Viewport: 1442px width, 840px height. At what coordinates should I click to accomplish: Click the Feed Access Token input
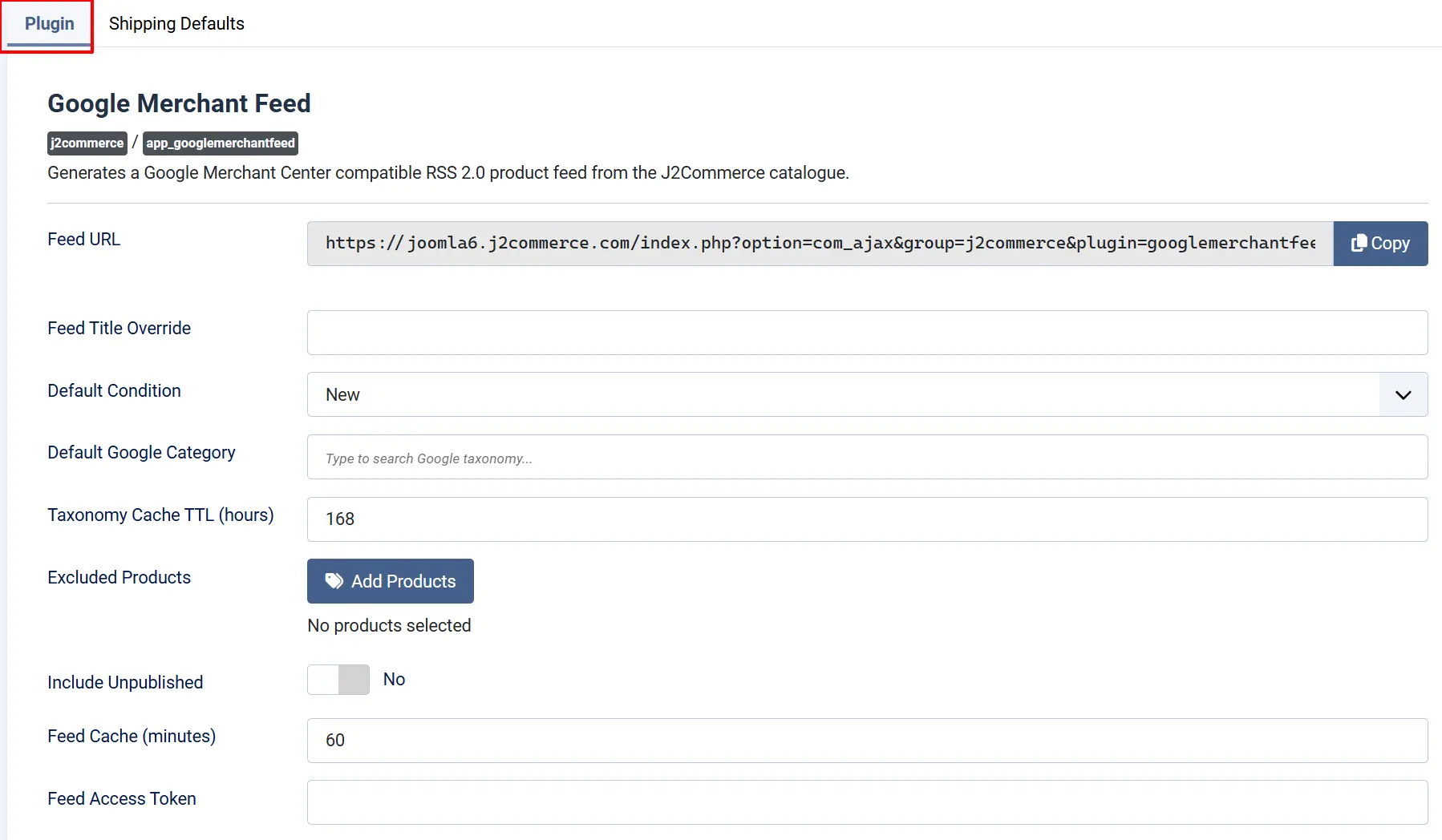pyautogui.click(x=867, y=802)
